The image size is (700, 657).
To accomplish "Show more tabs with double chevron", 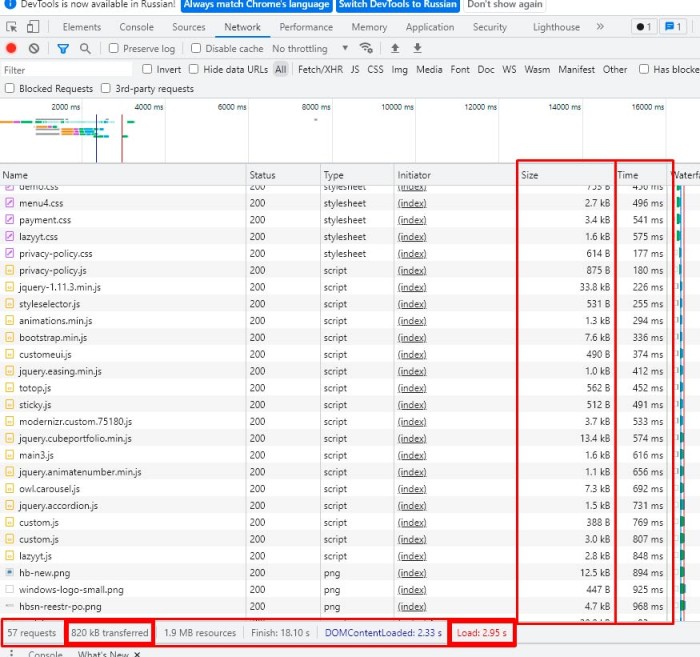I will (600, 27).
